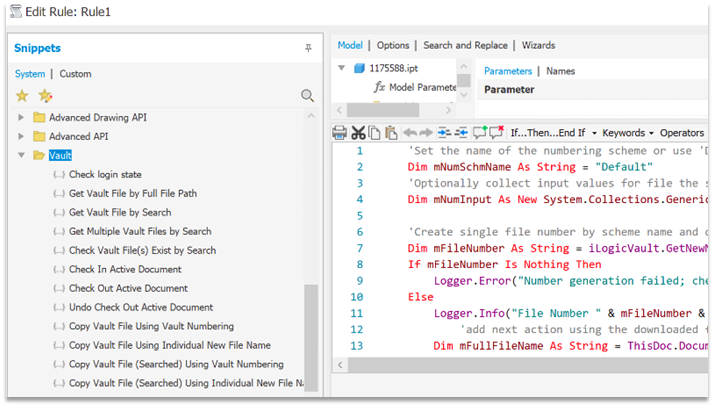Viewport: 714px width, 407px height.
Task: Click snippet icon beside Check login state
Action: [59, 174]
